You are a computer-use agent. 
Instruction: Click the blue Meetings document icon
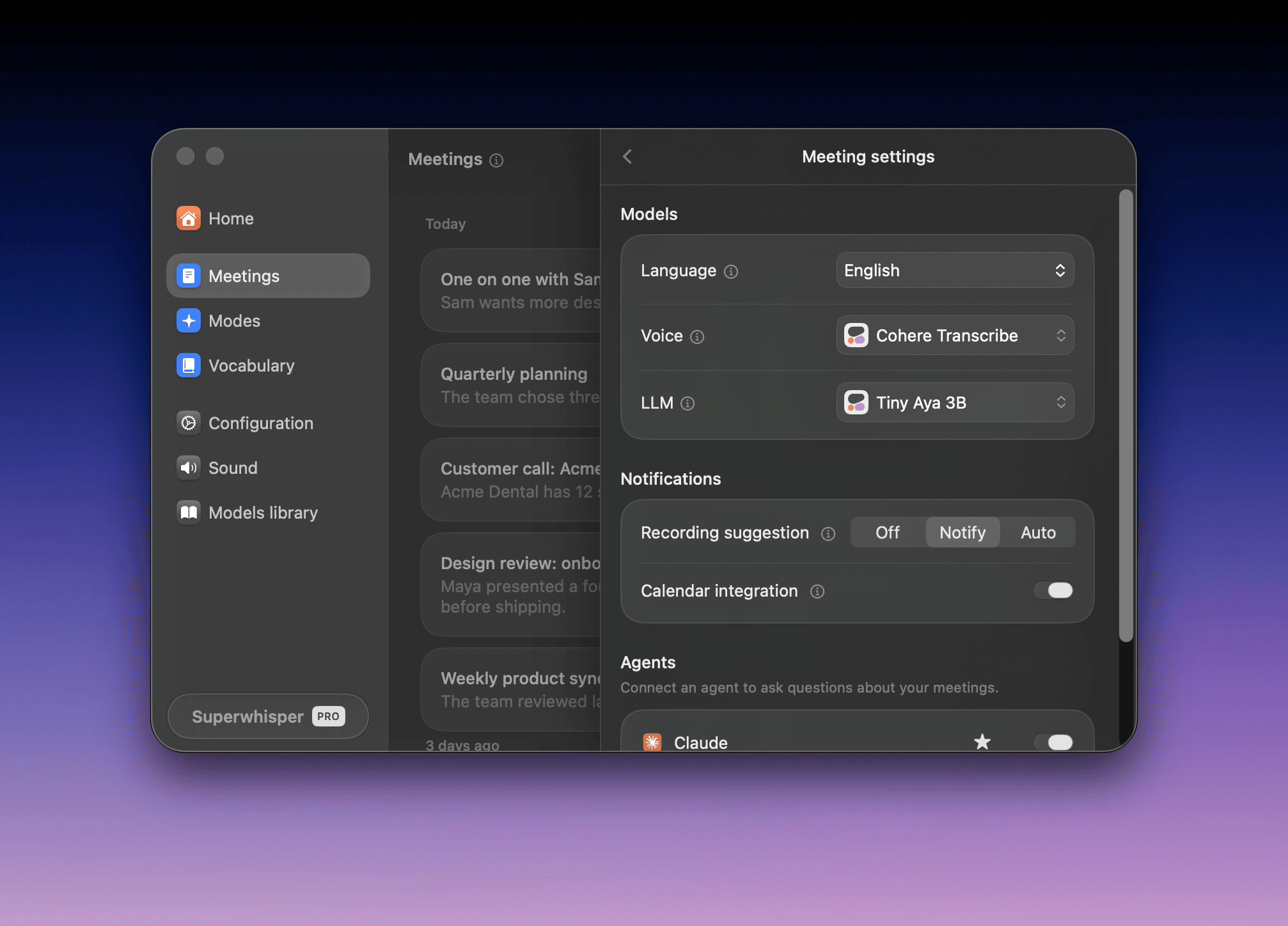coord(189,276)
